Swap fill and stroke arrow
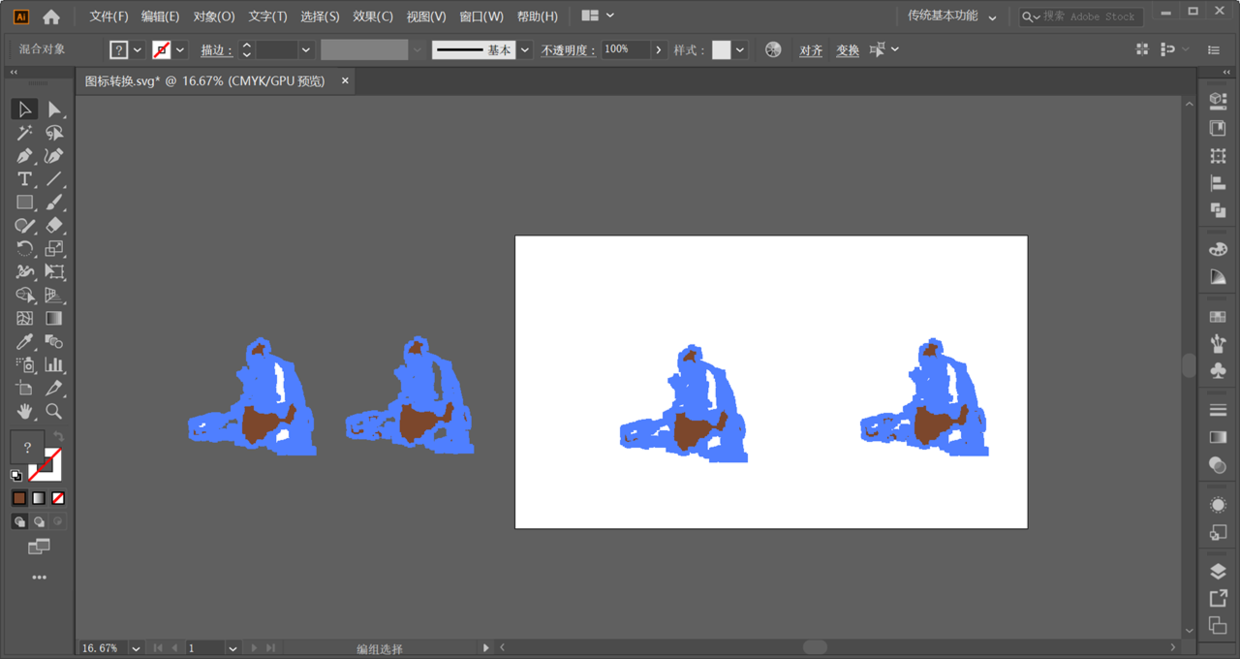 [x=58, y=437]
